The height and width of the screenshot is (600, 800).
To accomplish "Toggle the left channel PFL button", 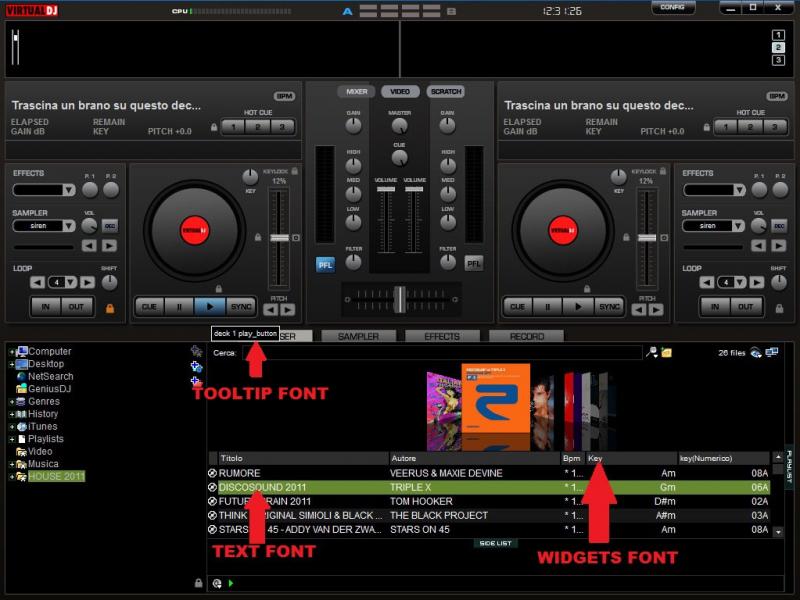I will 326,265.
